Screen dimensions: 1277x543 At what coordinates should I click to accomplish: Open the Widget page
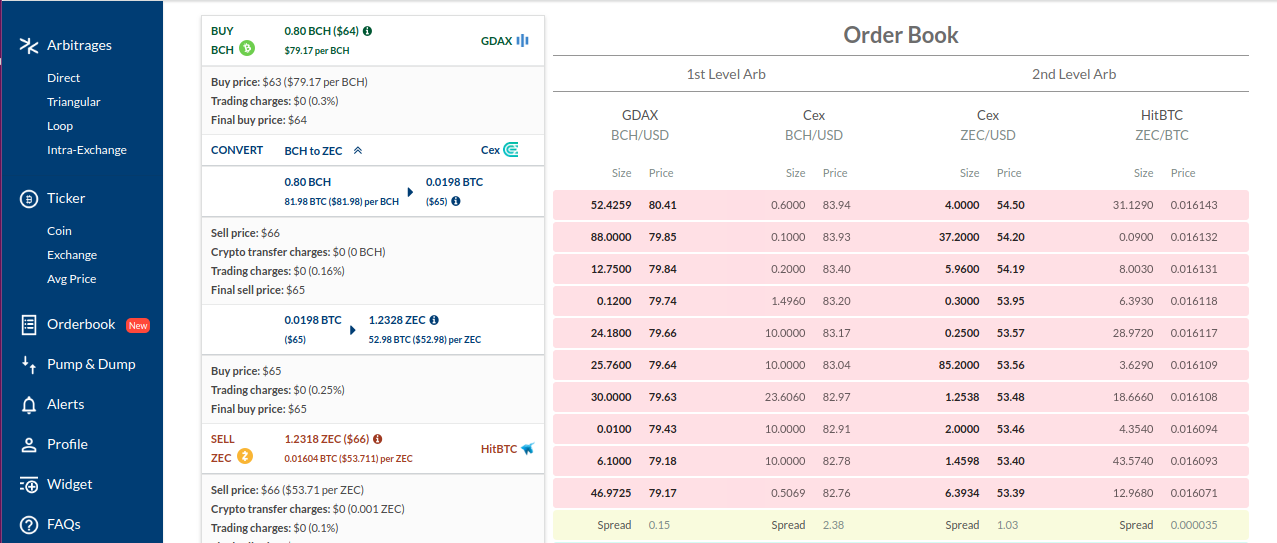pos(70,484)
